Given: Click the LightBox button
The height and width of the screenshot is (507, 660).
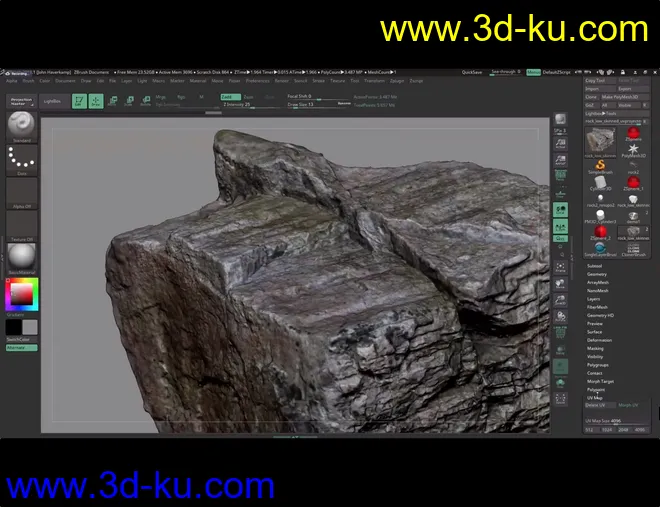Looking at the screenshot, I should [x=53, y=101].
